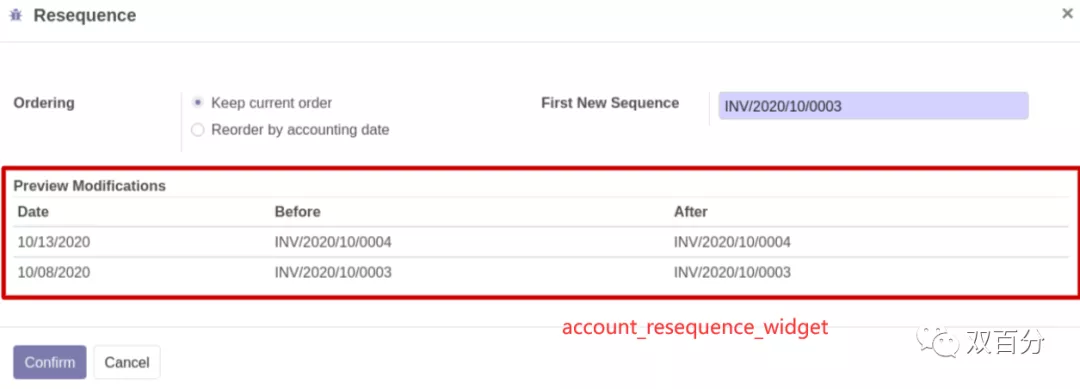Screen dimensions: 1080x389
Task: Click Before value INV/2020/10/0004
Action: coord(333,242)
